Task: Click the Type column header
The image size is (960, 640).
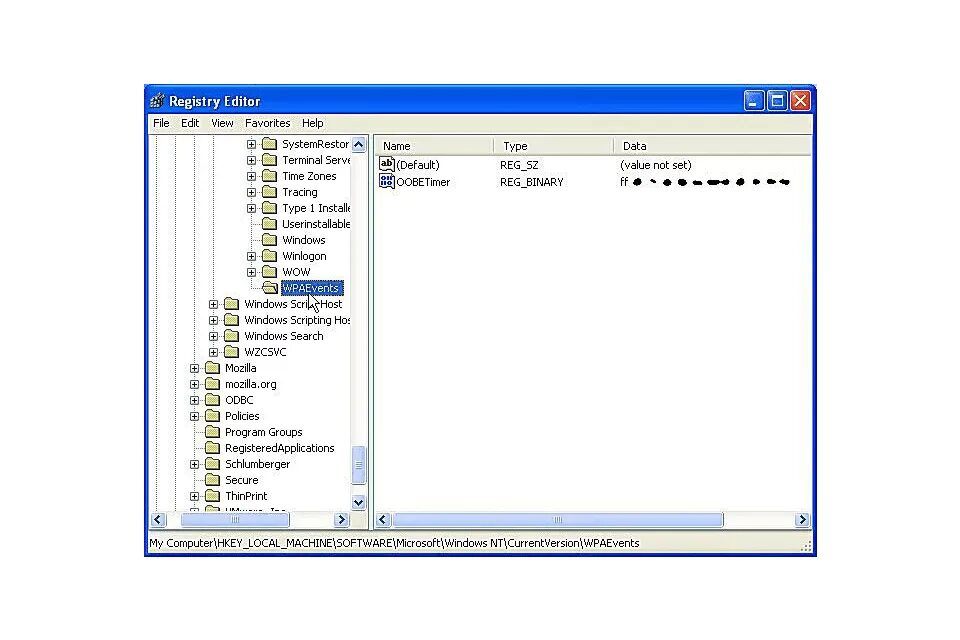Action: (x=553, y=146)
